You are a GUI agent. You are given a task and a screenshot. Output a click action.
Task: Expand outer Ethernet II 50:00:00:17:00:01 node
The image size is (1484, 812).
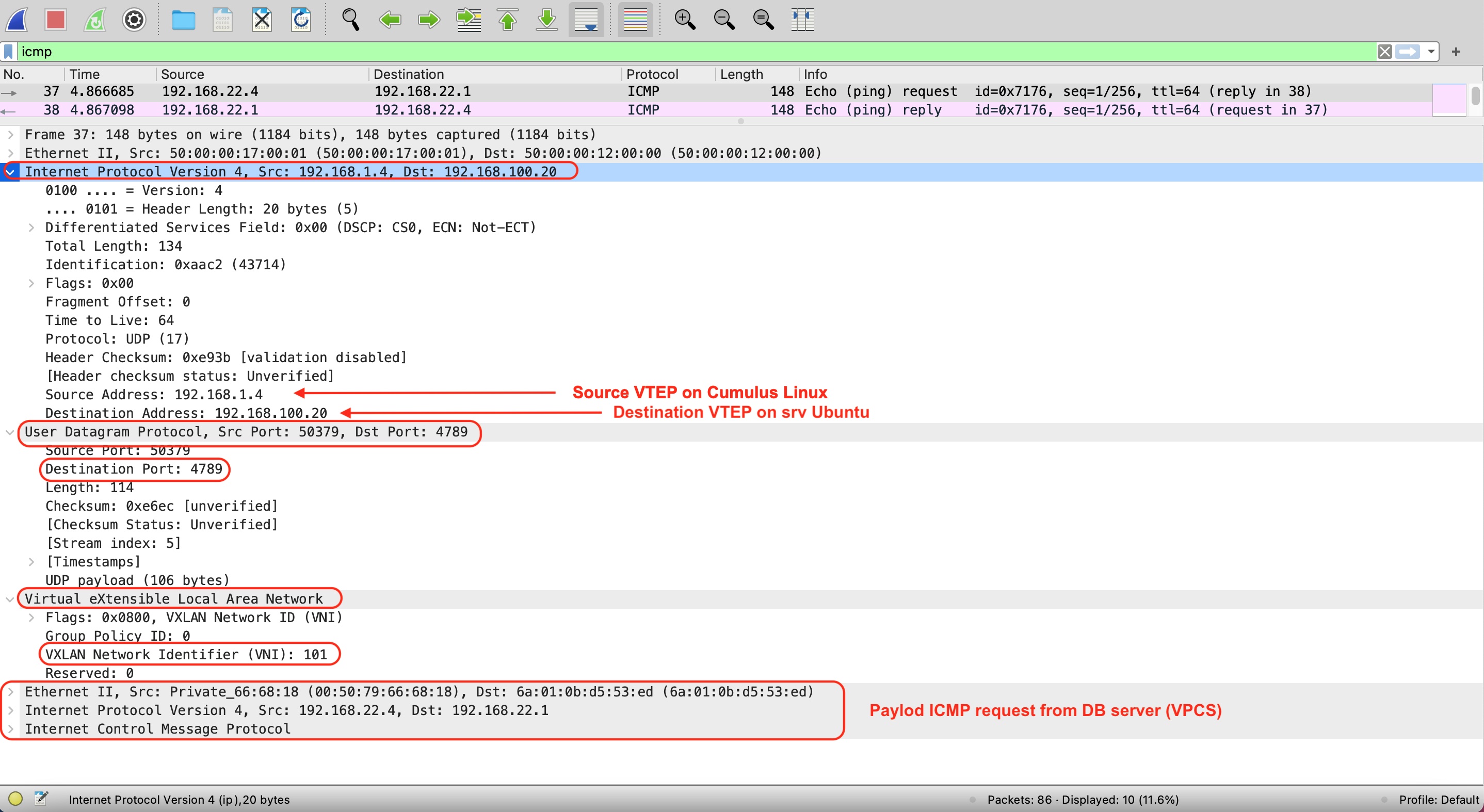click(x=10, y=153)
